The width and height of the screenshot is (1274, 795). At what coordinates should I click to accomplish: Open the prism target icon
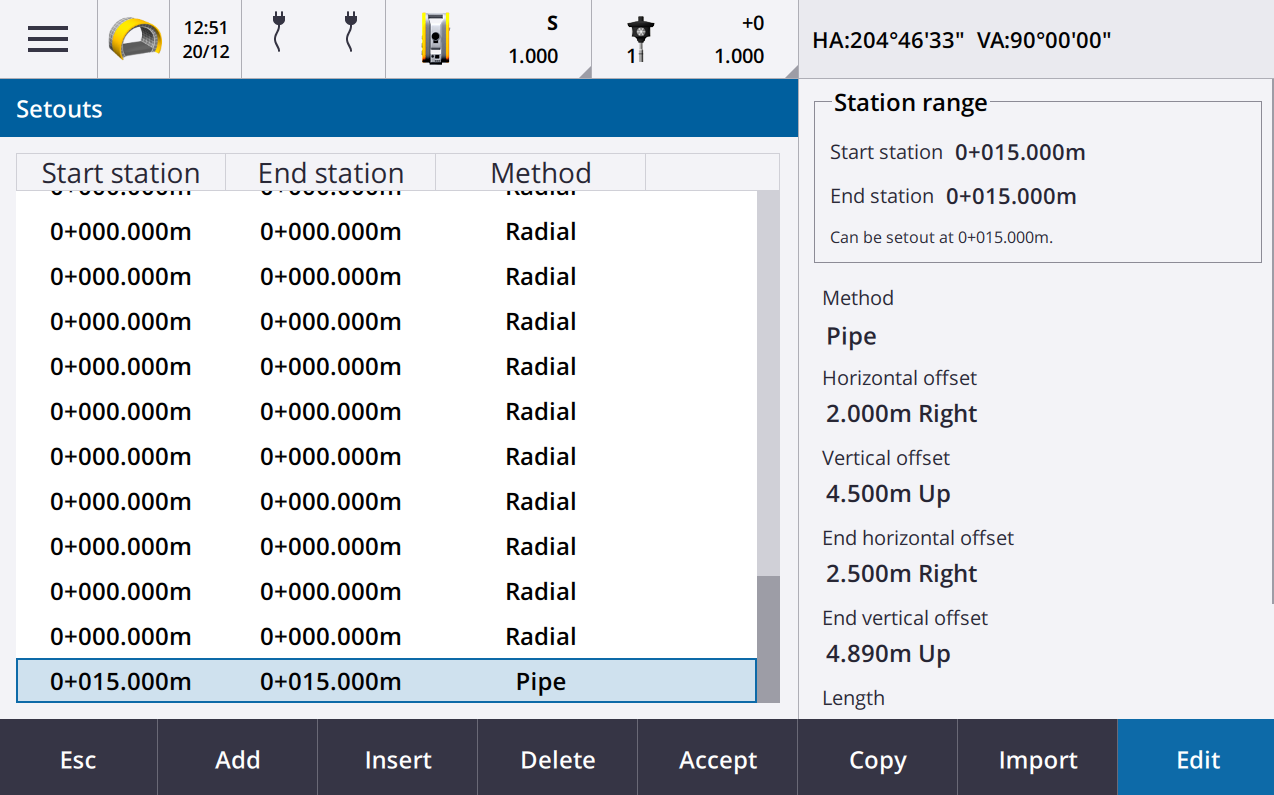pos(639,40)
